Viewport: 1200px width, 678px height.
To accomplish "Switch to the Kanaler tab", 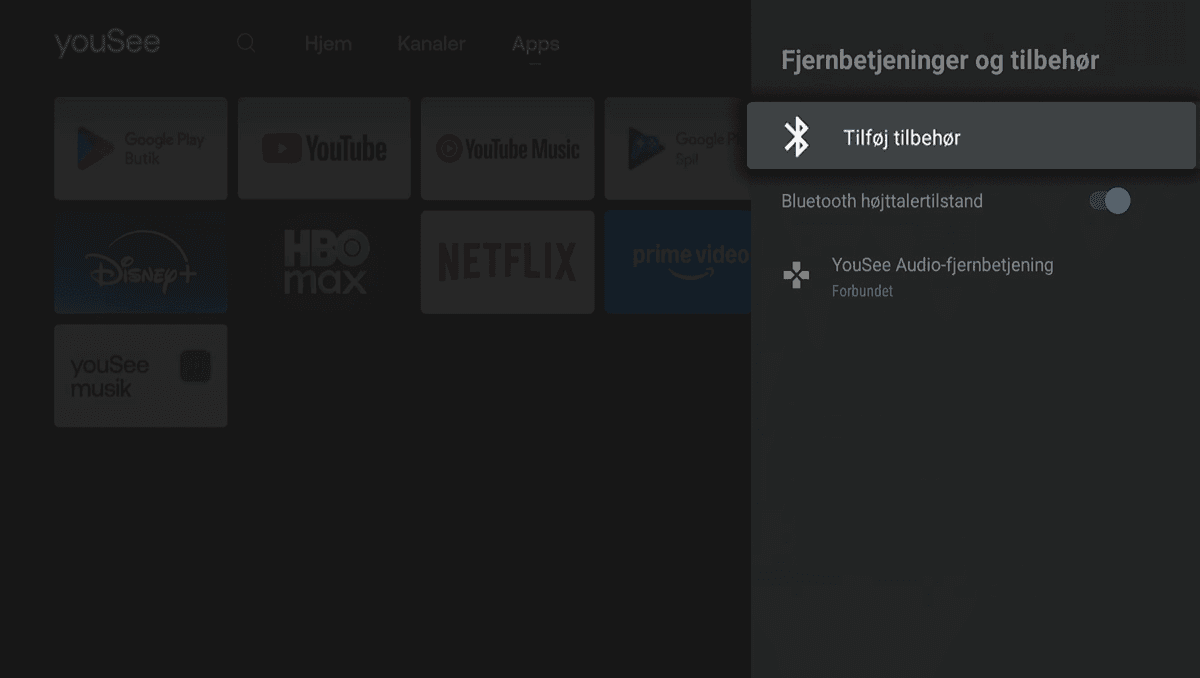I will (431, 44).
